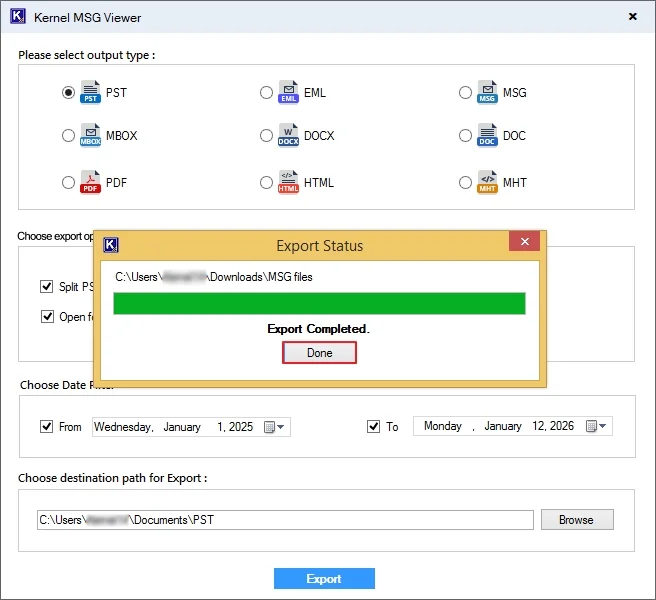Open the To date calendar dropdown
Screen dimensions: 656x600
[x=597, y=426]
